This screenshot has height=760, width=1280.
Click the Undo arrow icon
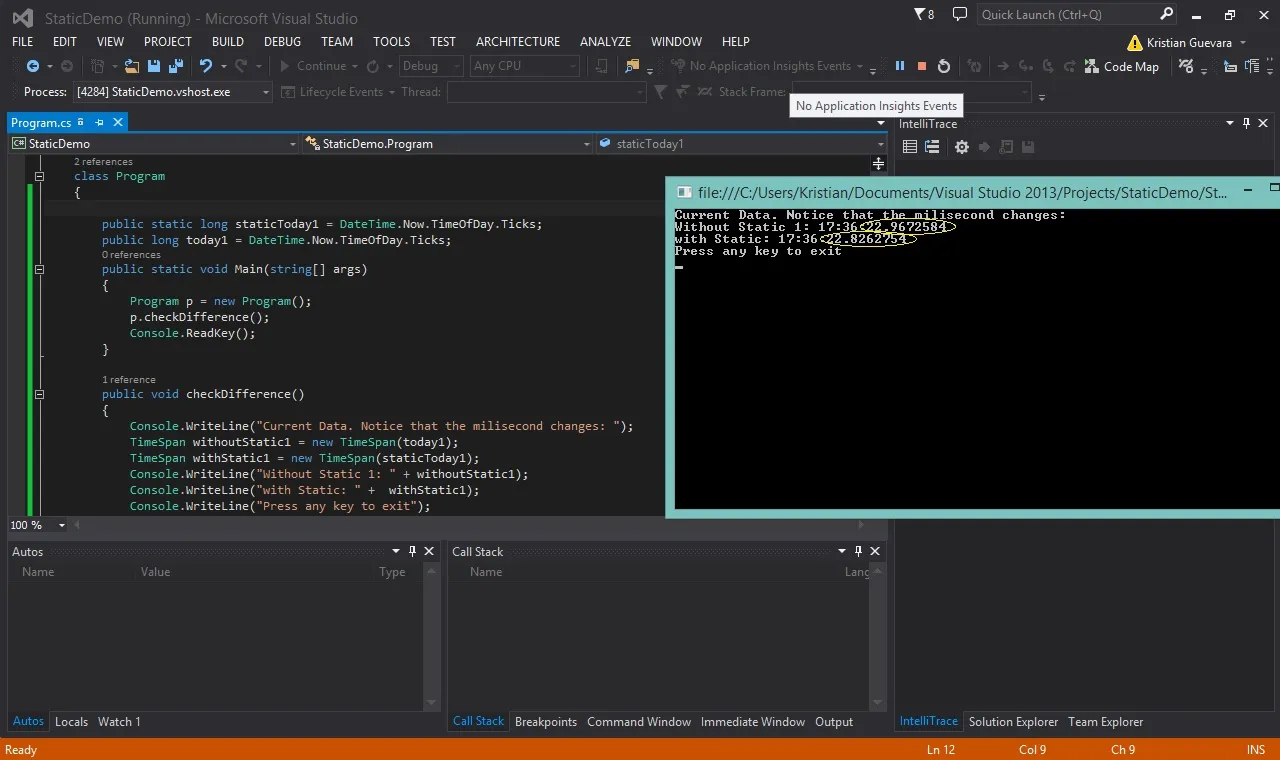[x=206, y=66]
